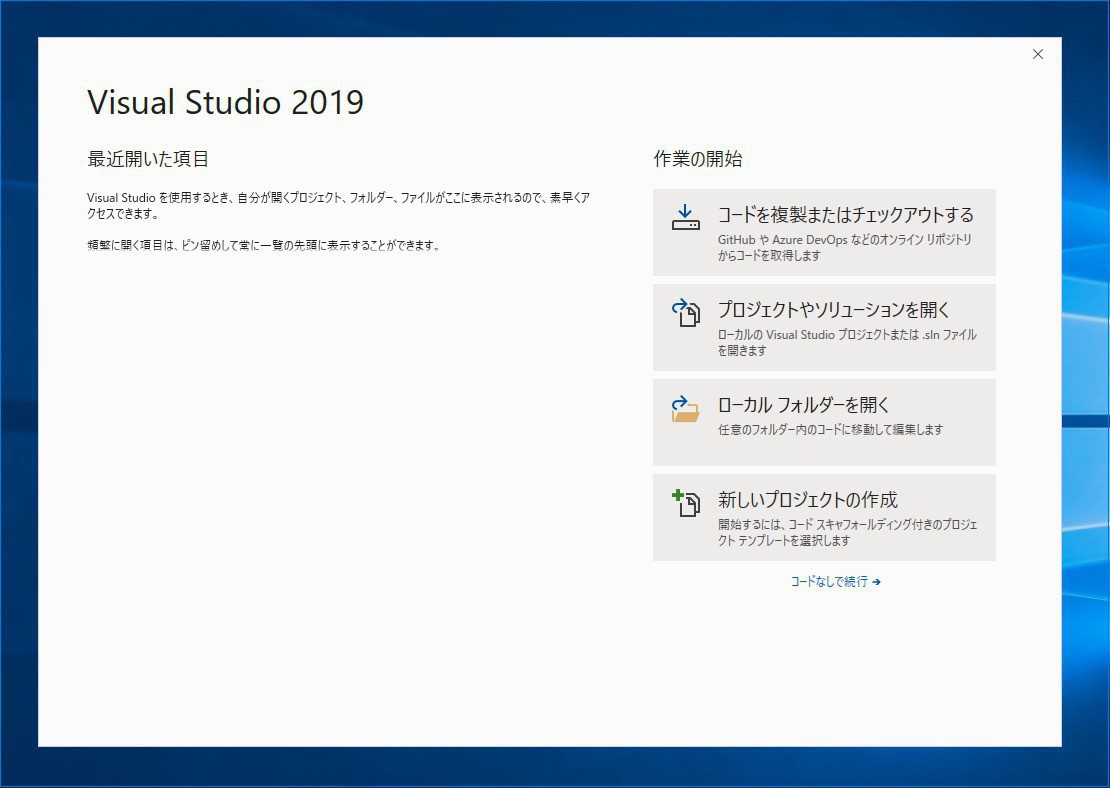Screen dimensions: 1110x788
Task: Close the Visual Studio 2019 start window
Action: (1037, 55)
